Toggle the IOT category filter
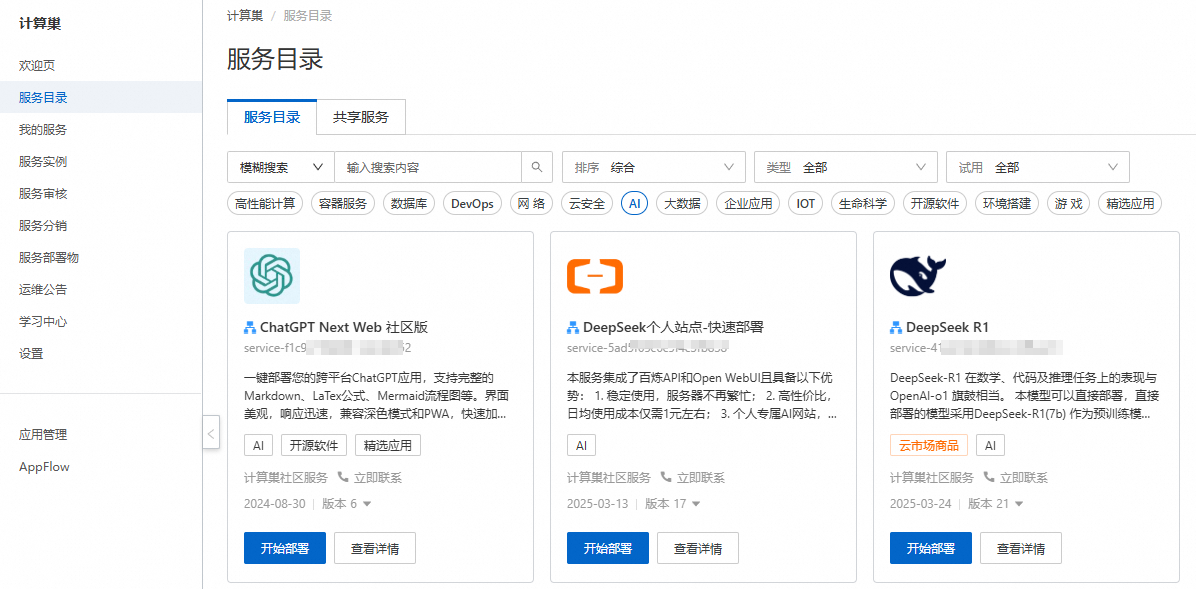1196x589 pixels. pyautogui.click(x=805, y=204)
